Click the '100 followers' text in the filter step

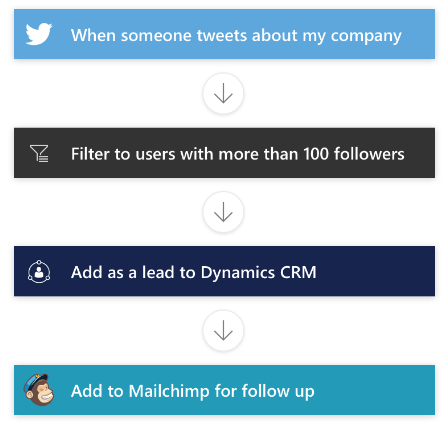pos(354,154)
